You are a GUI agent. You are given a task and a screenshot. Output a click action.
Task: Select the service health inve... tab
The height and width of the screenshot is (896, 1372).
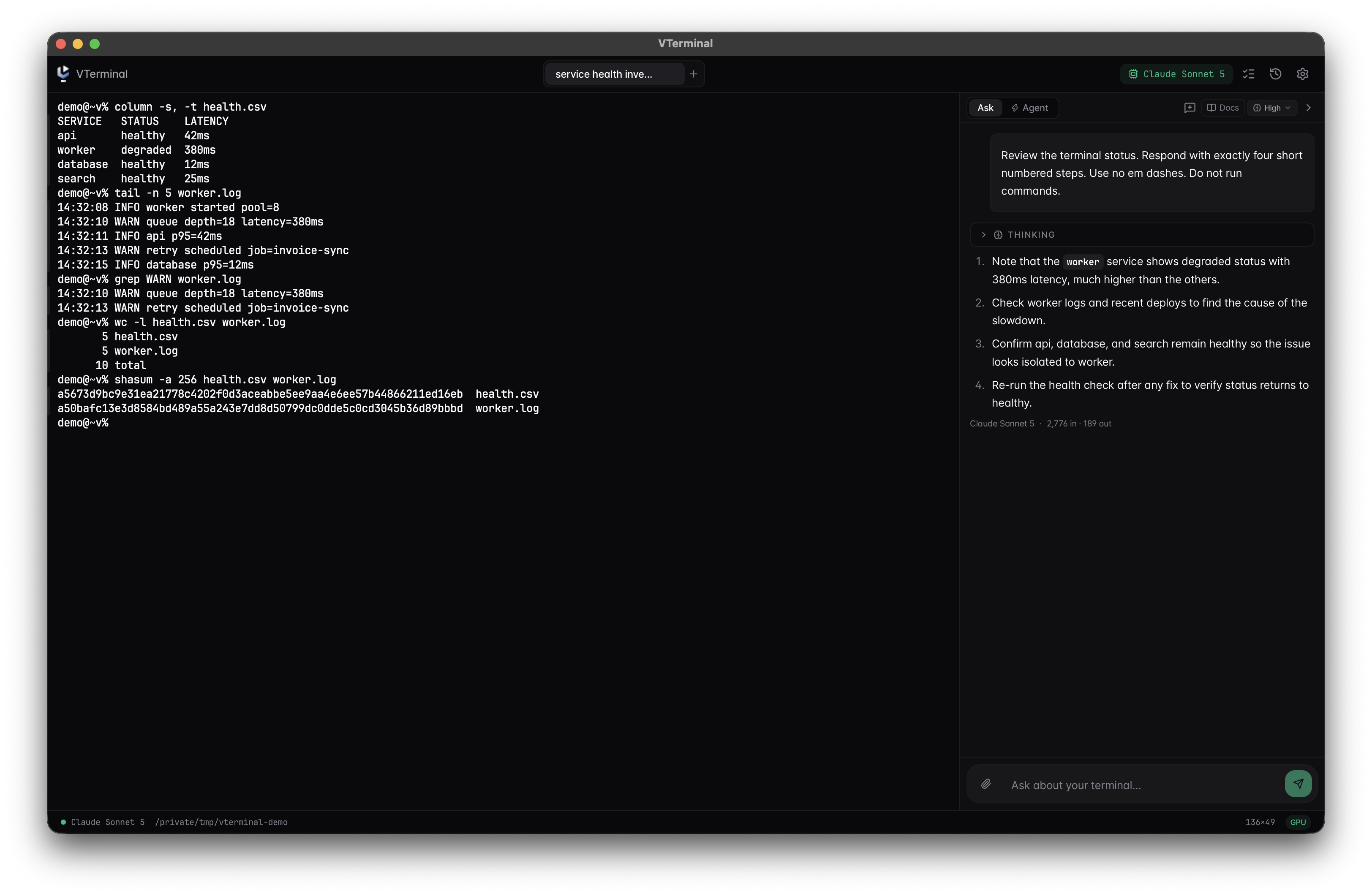(x=614, y=74)
